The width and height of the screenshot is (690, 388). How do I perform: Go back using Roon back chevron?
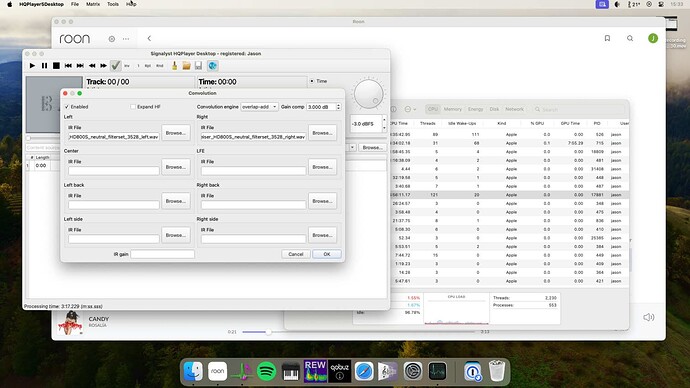click(149, 38)
